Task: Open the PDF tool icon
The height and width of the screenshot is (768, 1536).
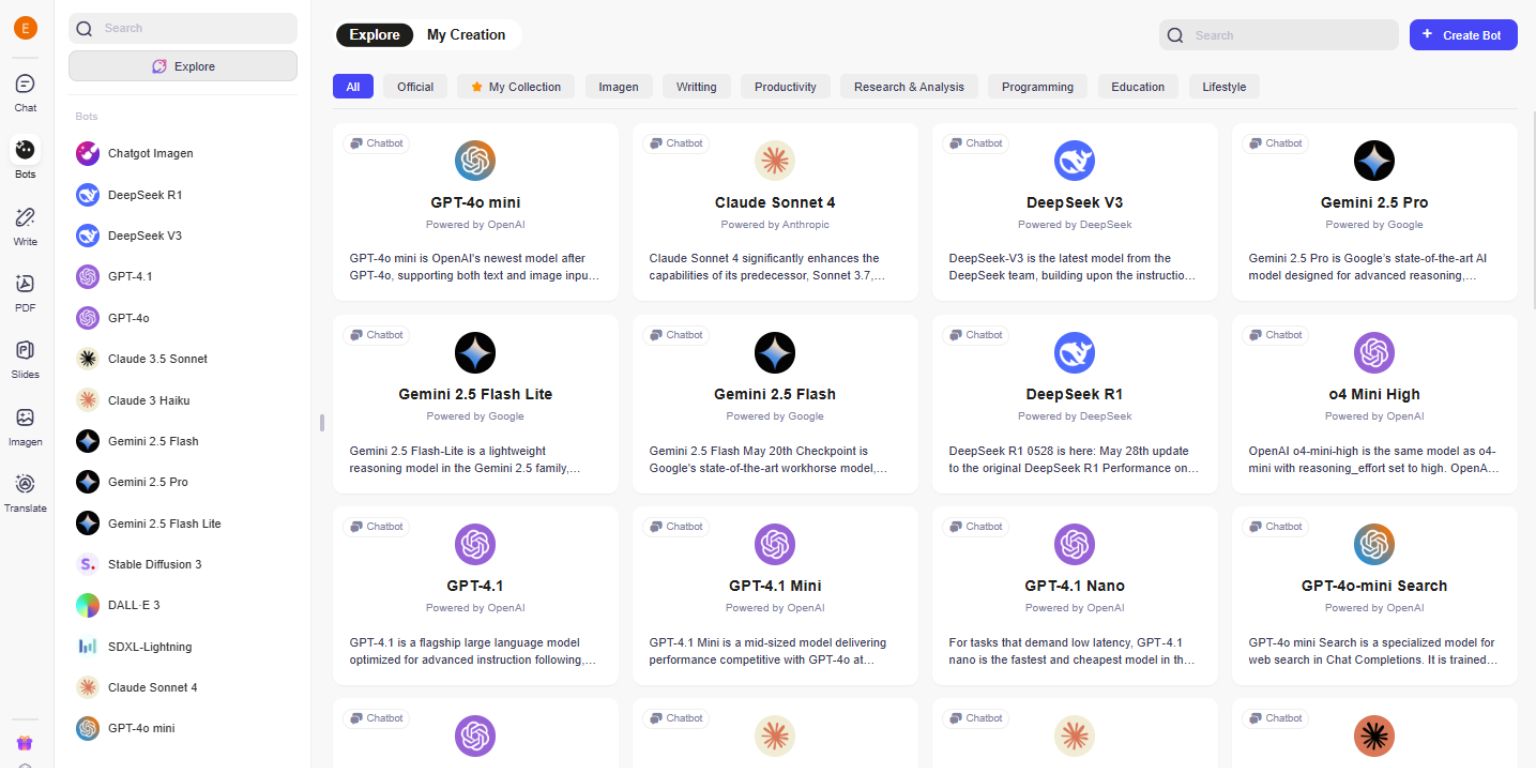Action: pos(25,284)
